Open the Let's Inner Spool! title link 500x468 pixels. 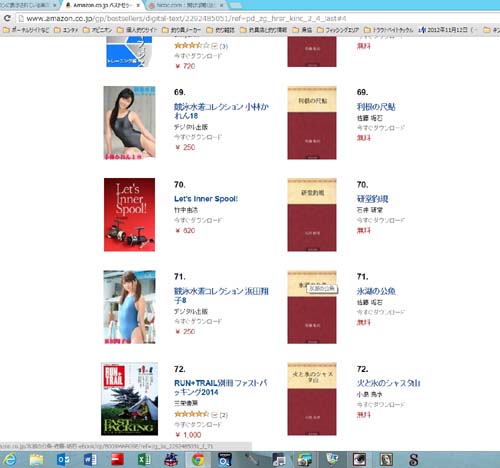click(x=206, y=199)
